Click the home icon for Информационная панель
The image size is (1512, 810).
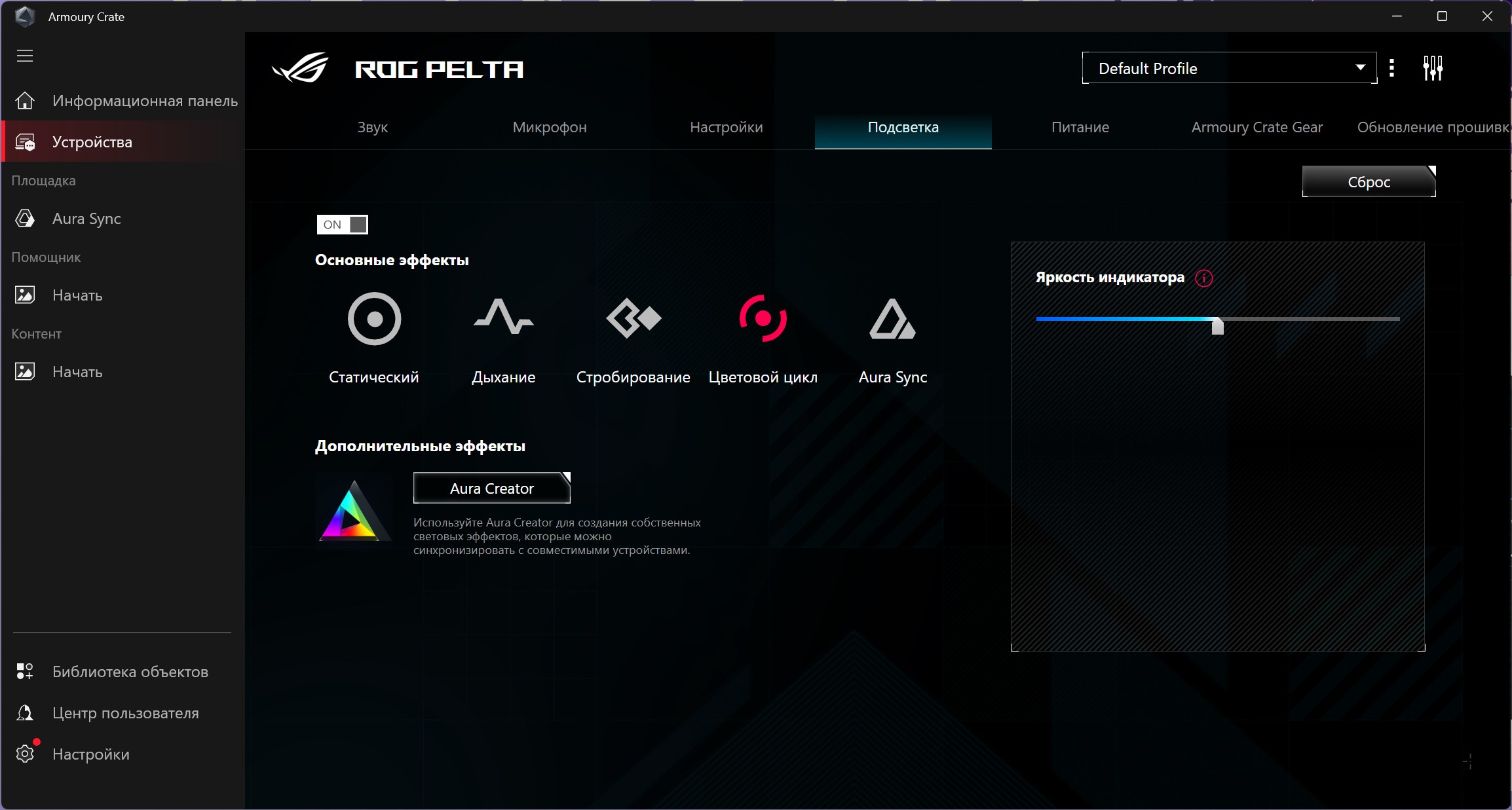[x=25, y=101]
